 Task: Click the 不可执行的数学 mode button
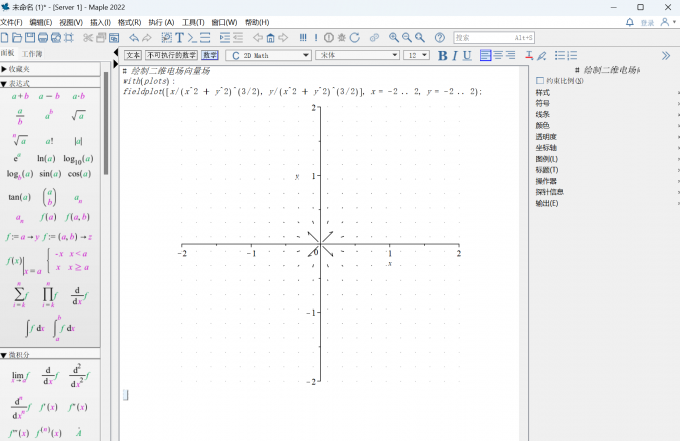(x=172, y=55)
